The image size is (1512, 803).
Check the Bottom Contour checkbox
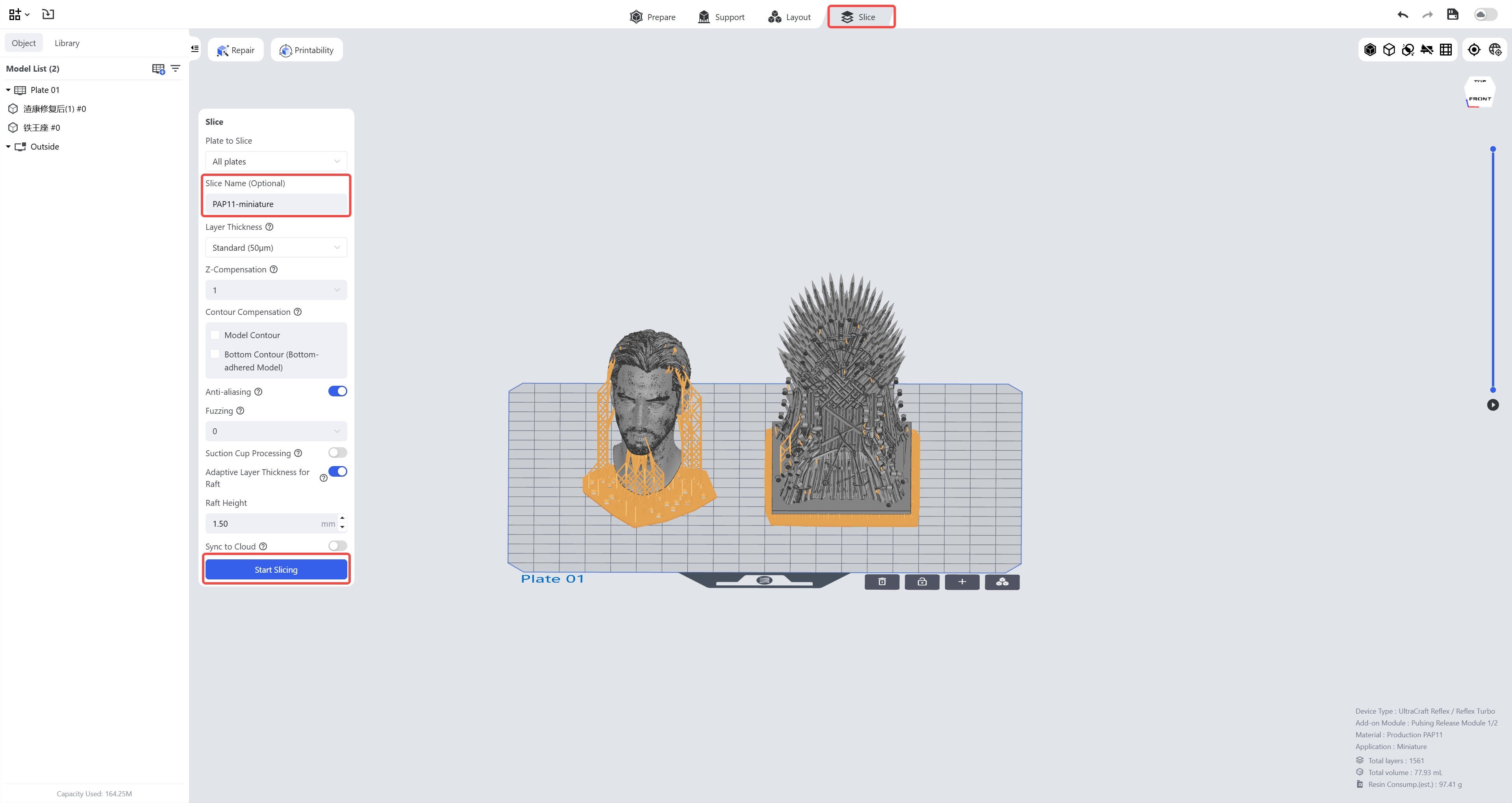click(x=215, y=354)
